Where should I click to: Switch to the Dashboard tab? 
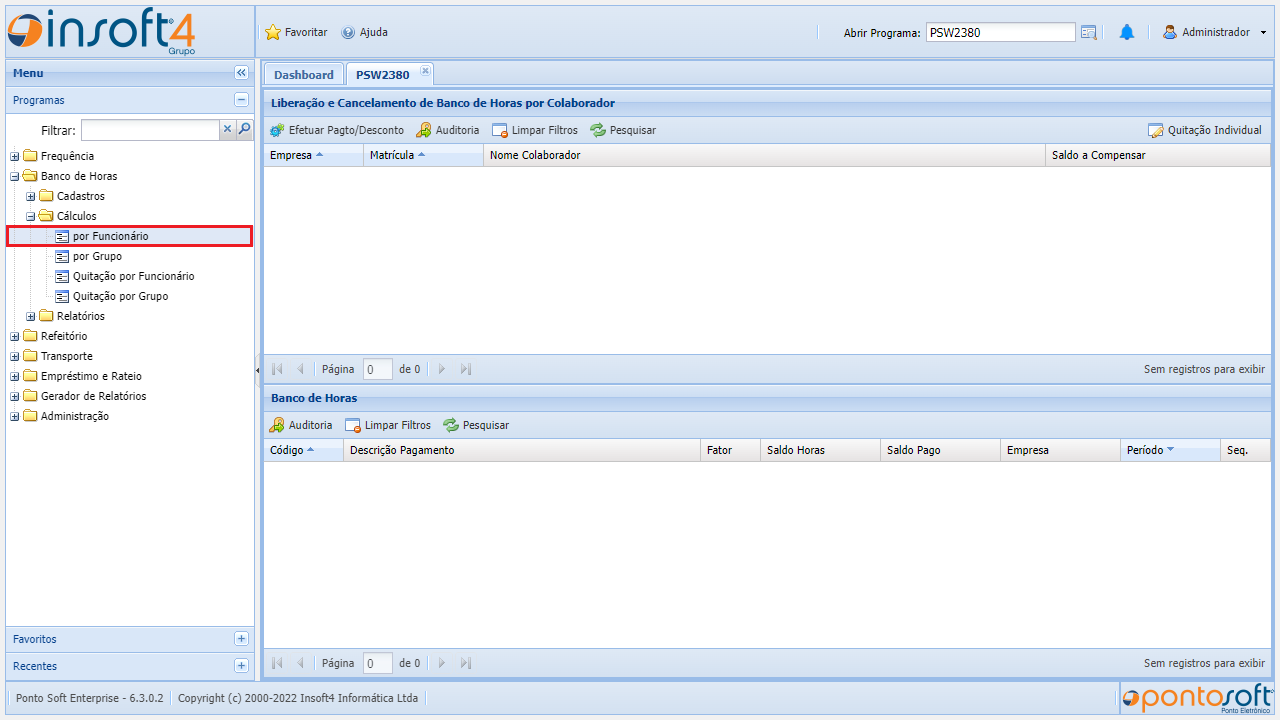303,75
